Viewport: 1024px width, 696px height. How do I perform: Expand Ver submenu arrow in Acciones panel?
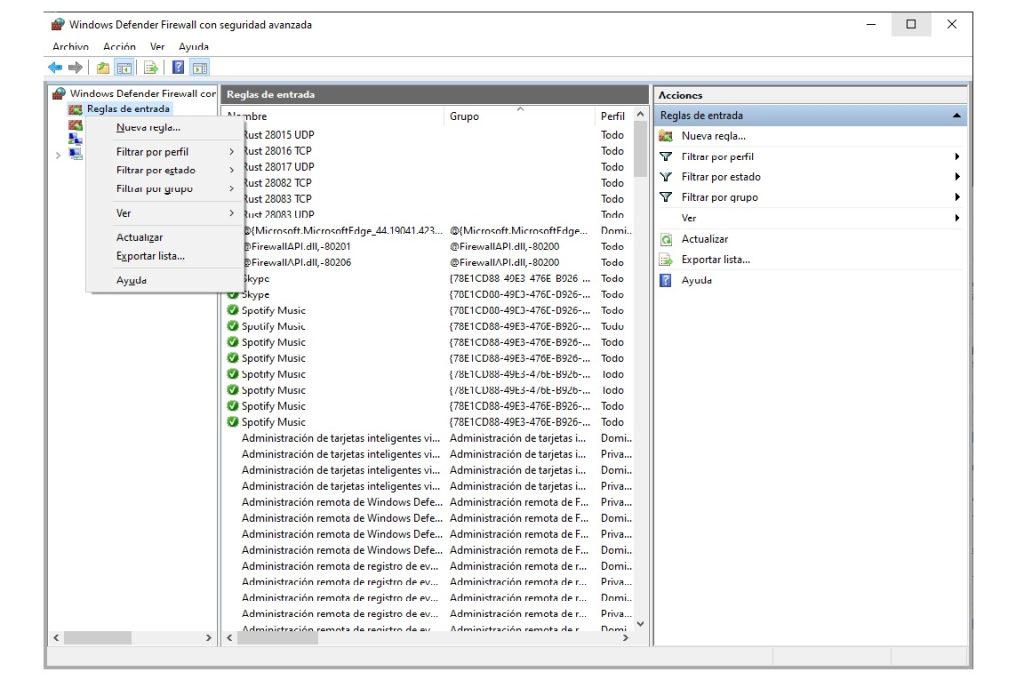point(957,218)
